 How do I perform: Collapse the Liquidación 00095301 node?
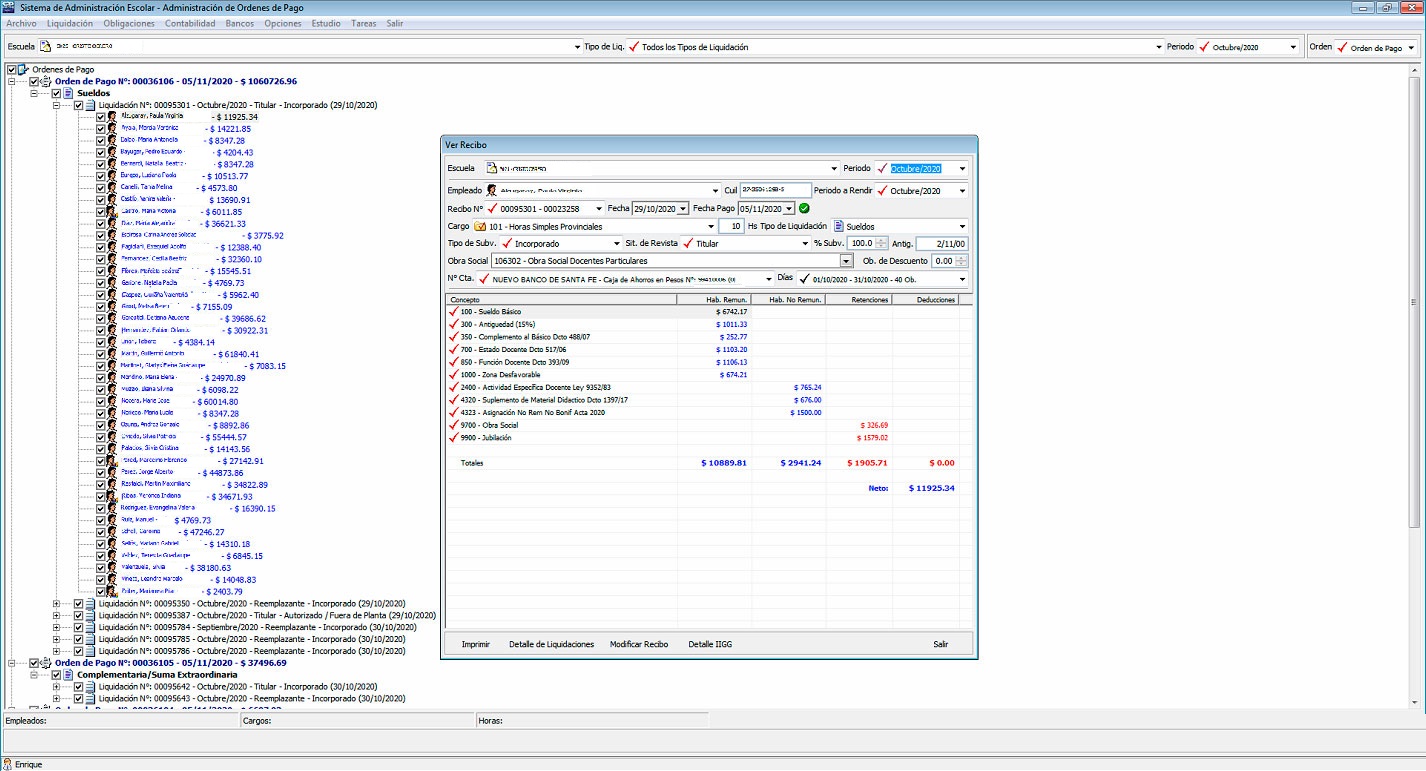(56, 105)
